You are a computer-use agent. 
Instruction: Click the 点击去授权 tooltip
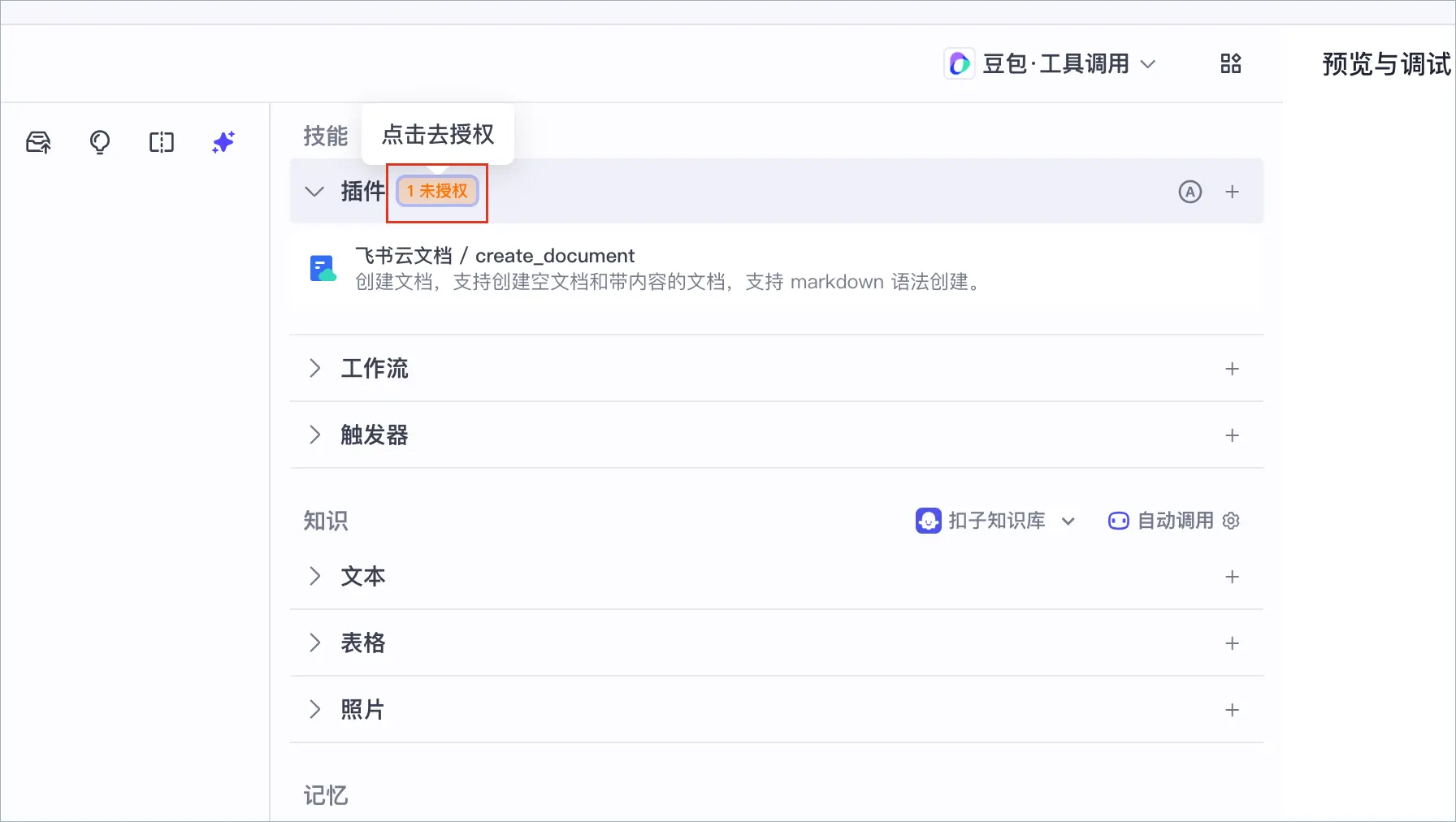click(437, 135)
